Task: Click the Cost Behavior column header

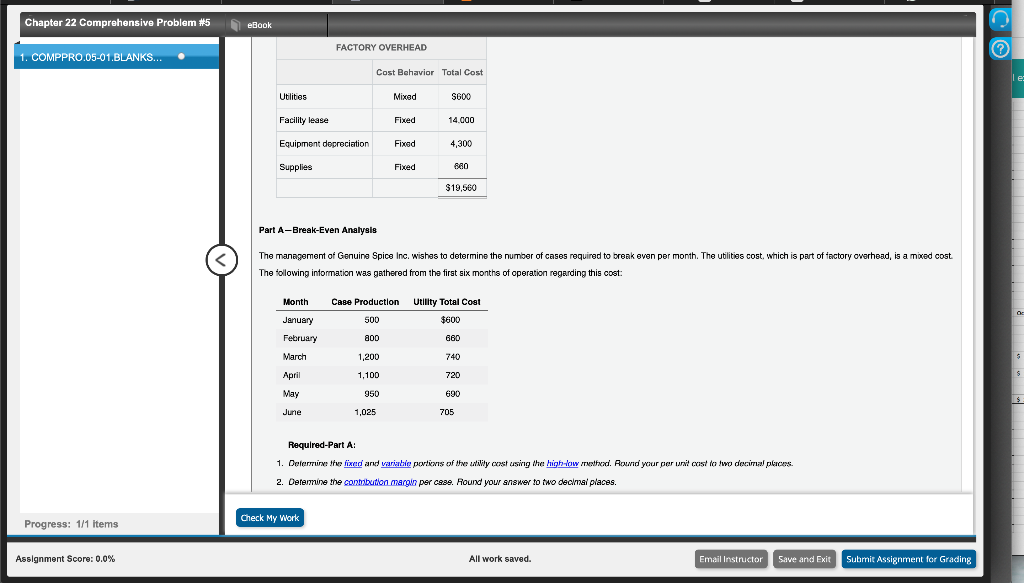Action: pos(405,72)
